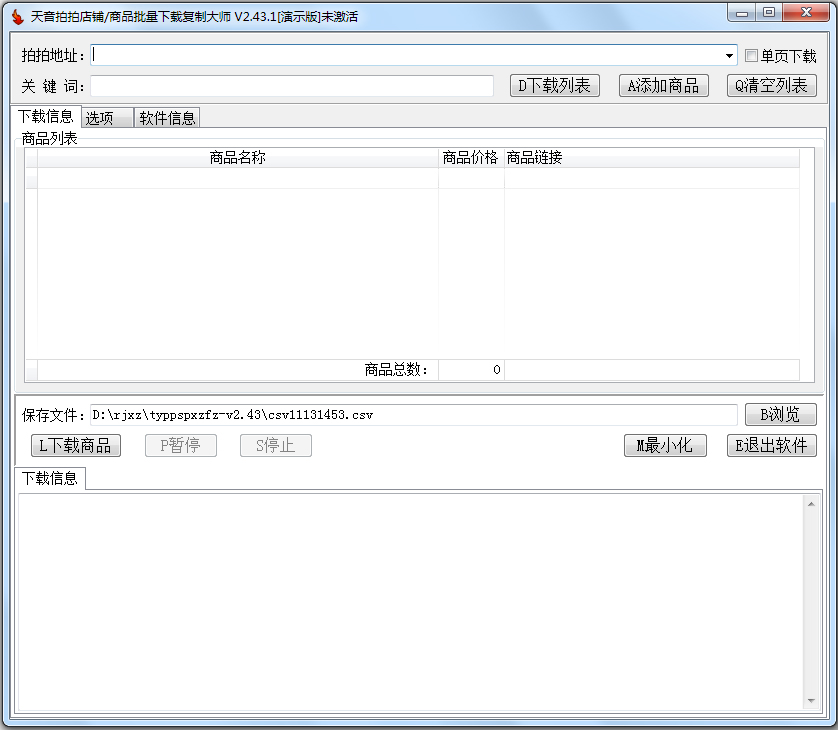Clear the list with Q清空列表
Image resolution: width=838 pixels, height=730 pixels.
pyautogui.click(x=771, y=86)
